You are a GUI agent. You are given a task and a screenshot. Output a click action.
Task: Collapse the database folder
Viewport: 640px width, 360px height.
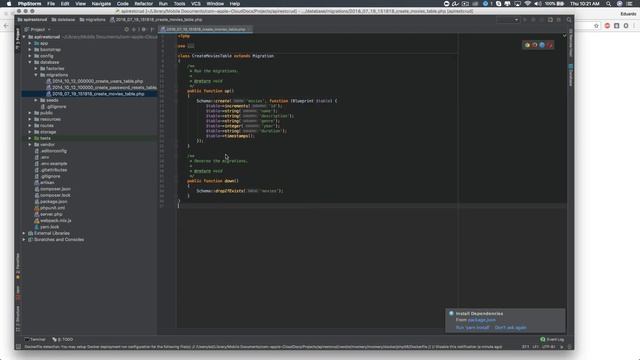click(30, 62)
